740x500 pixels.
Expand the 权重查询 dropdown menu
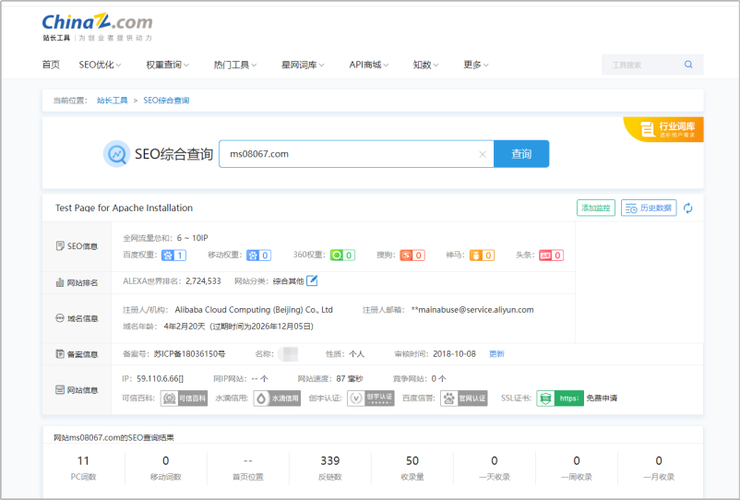tap(168, 65)
